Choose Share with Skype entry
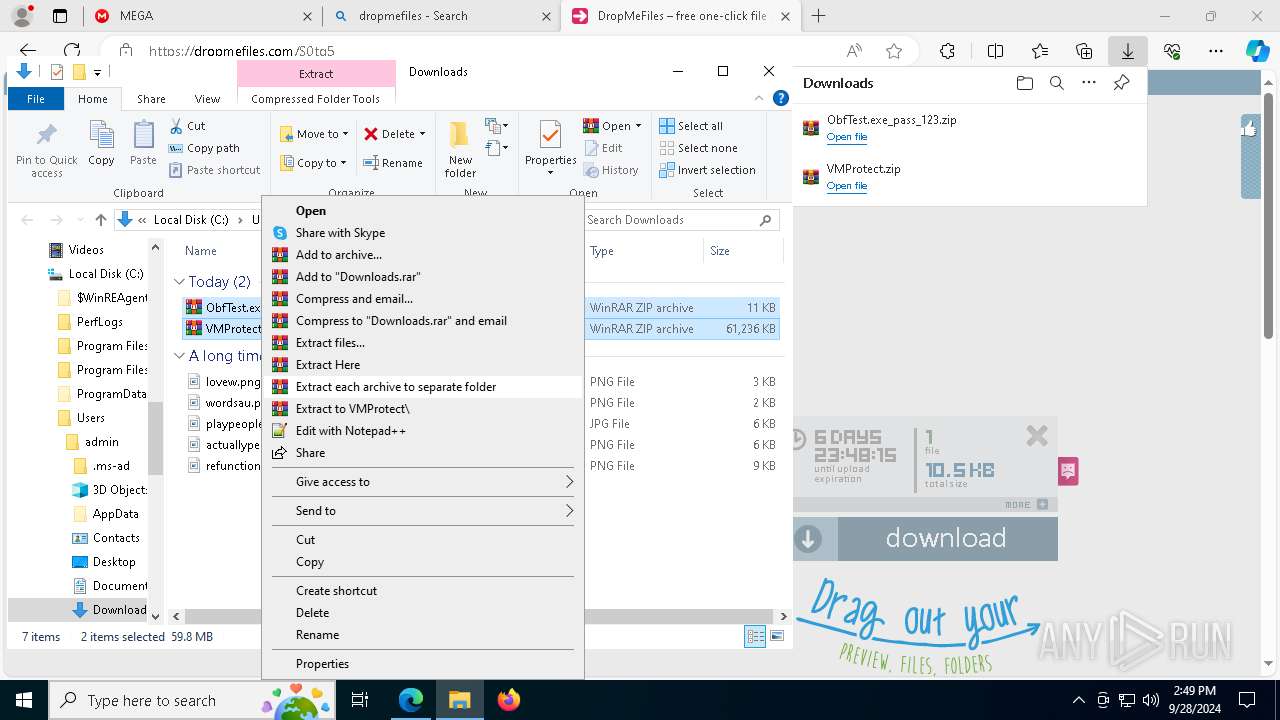The image size is (1280, 720). click(422, 233)
